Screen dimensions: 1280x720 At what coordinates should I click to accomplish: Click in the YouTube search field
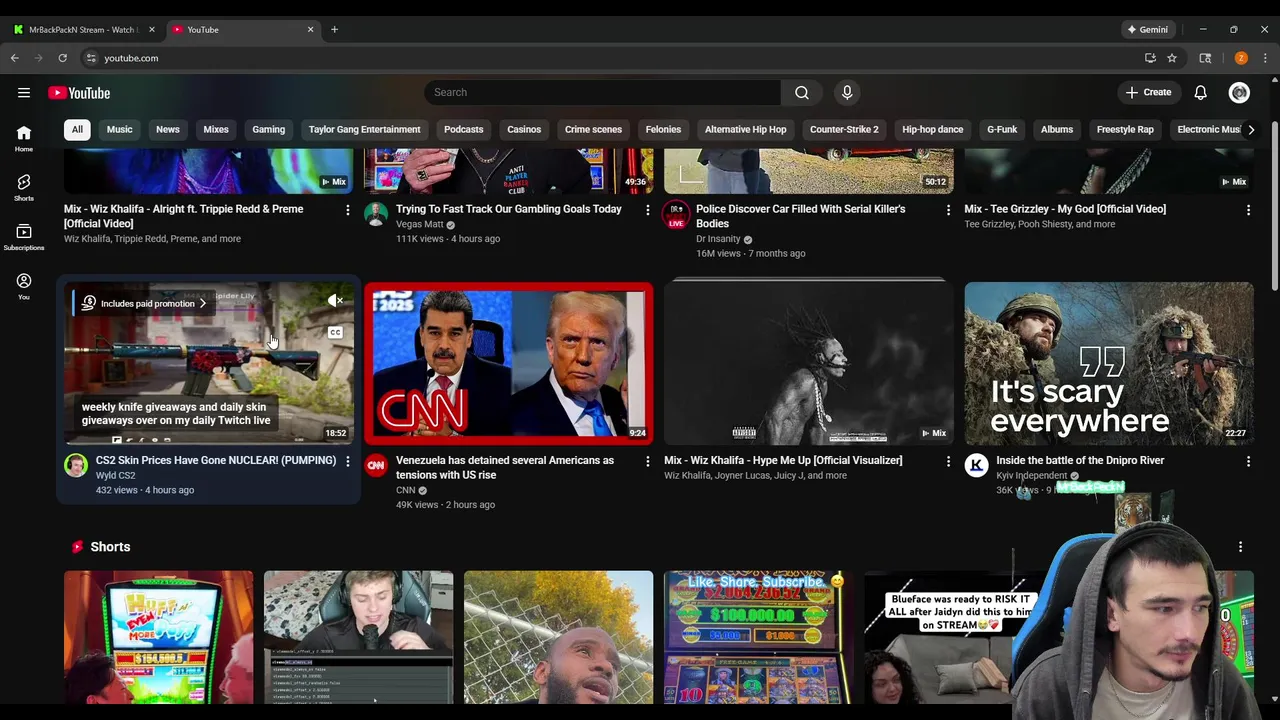pos(602,92)
